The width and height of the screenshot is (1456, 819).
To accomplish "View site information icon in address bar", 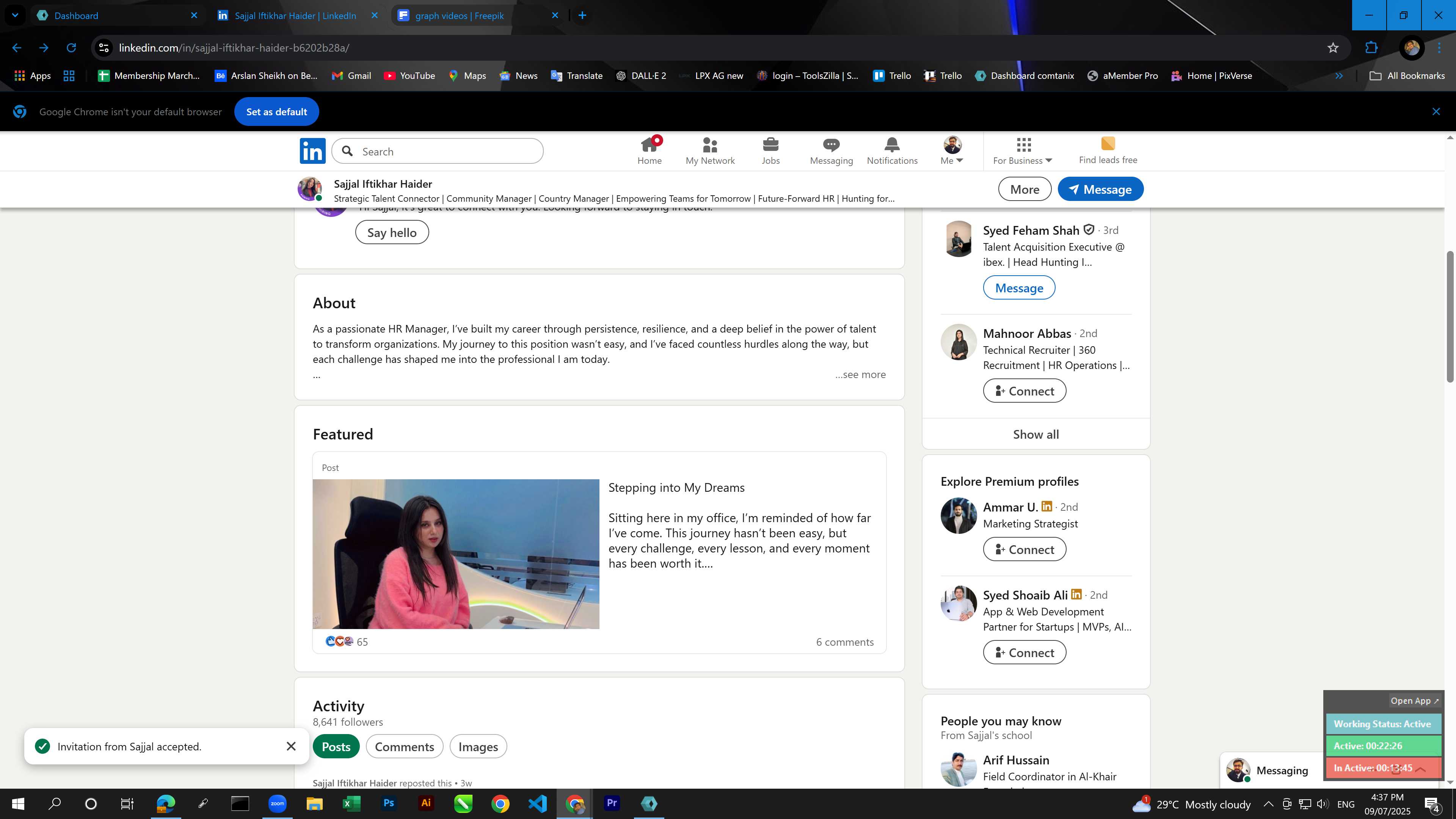I will (104, 48).
